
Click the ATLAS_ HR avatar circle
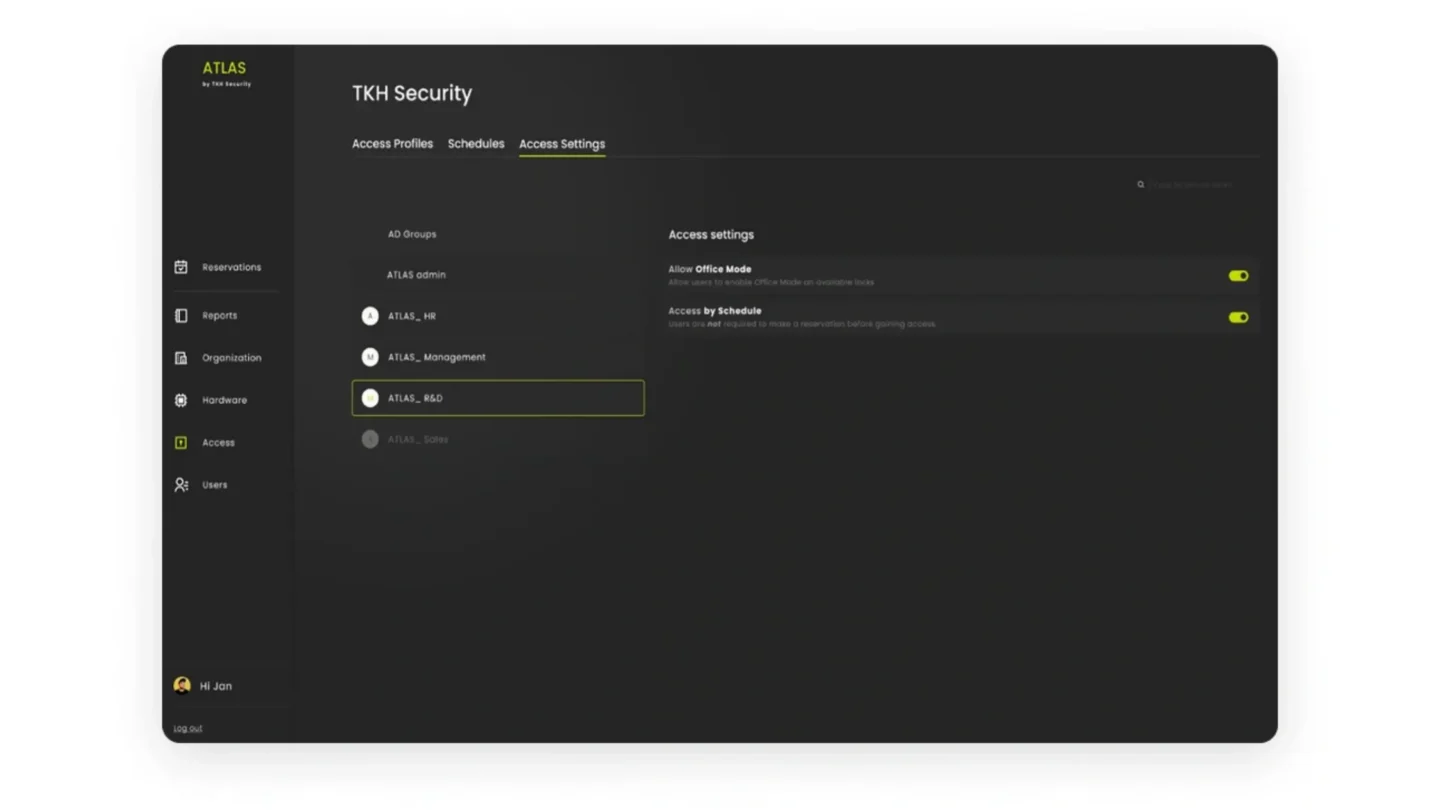click(370, 316)
